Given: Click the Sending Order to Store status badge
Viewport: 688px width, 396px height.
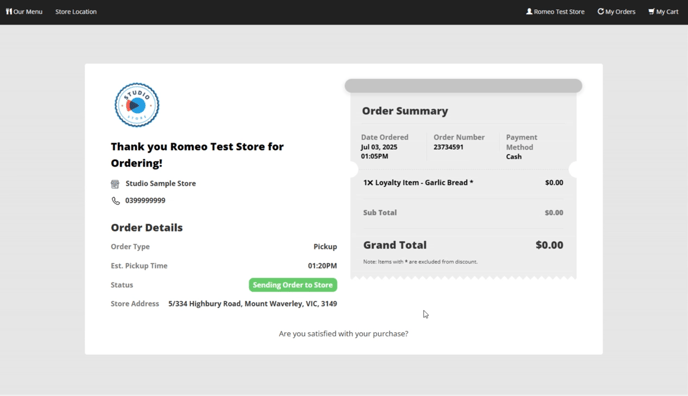Looking at the screenshot, I should coord(293,285).
